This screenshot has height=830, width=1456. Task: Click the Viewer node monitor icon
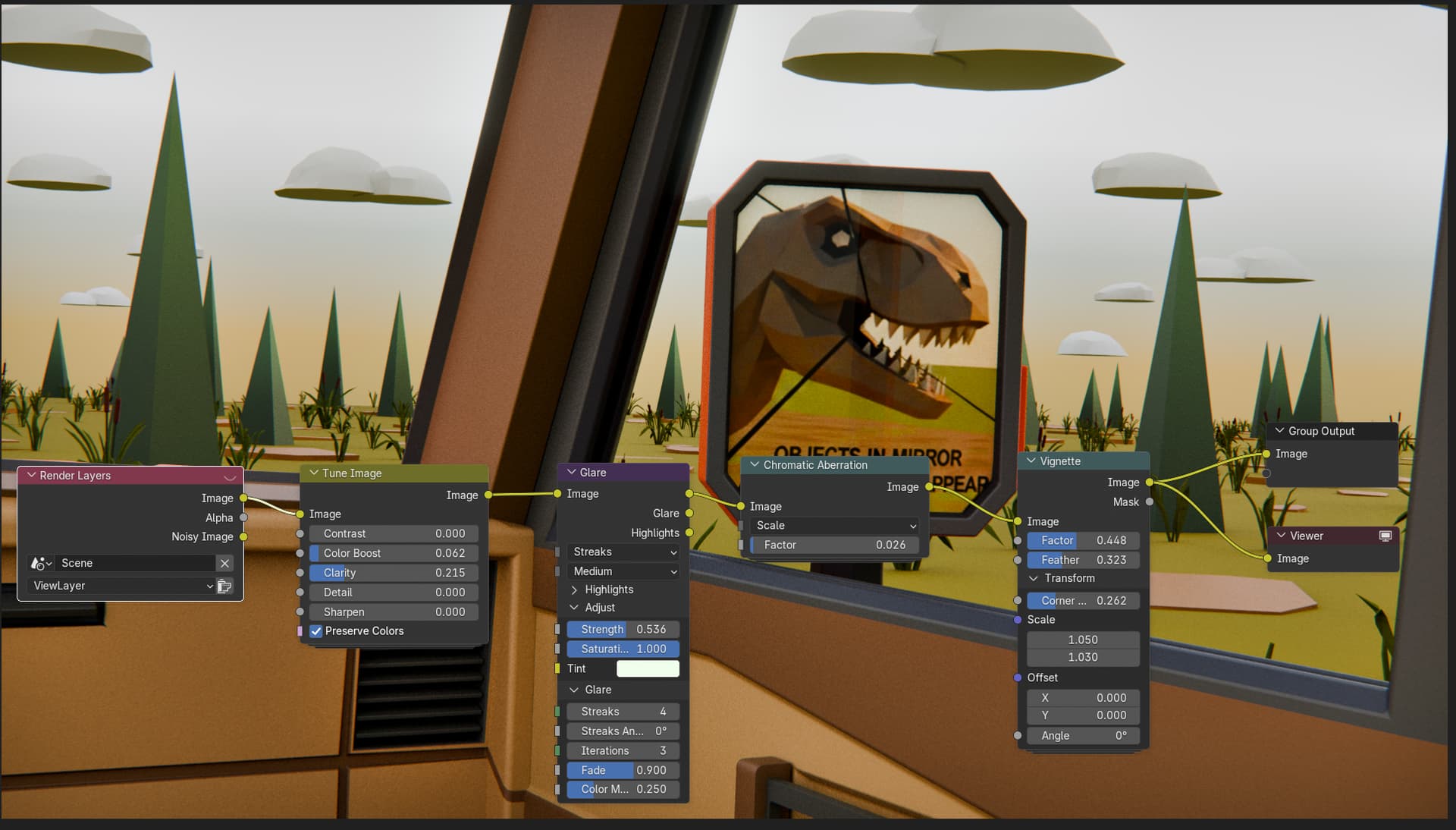pyautogui.click(x=1385, y=536)
